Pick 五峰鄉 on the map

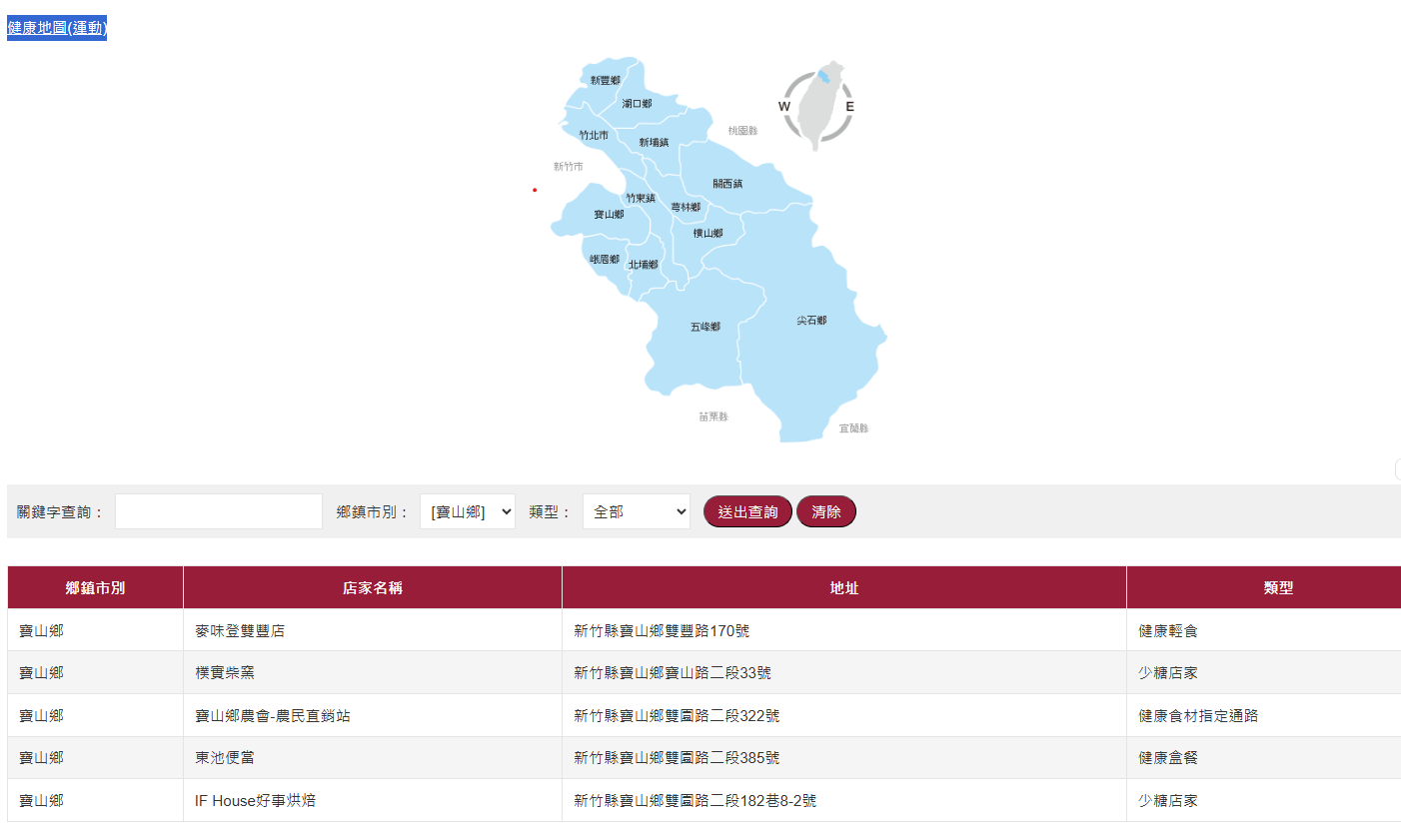tap(704, 327)
